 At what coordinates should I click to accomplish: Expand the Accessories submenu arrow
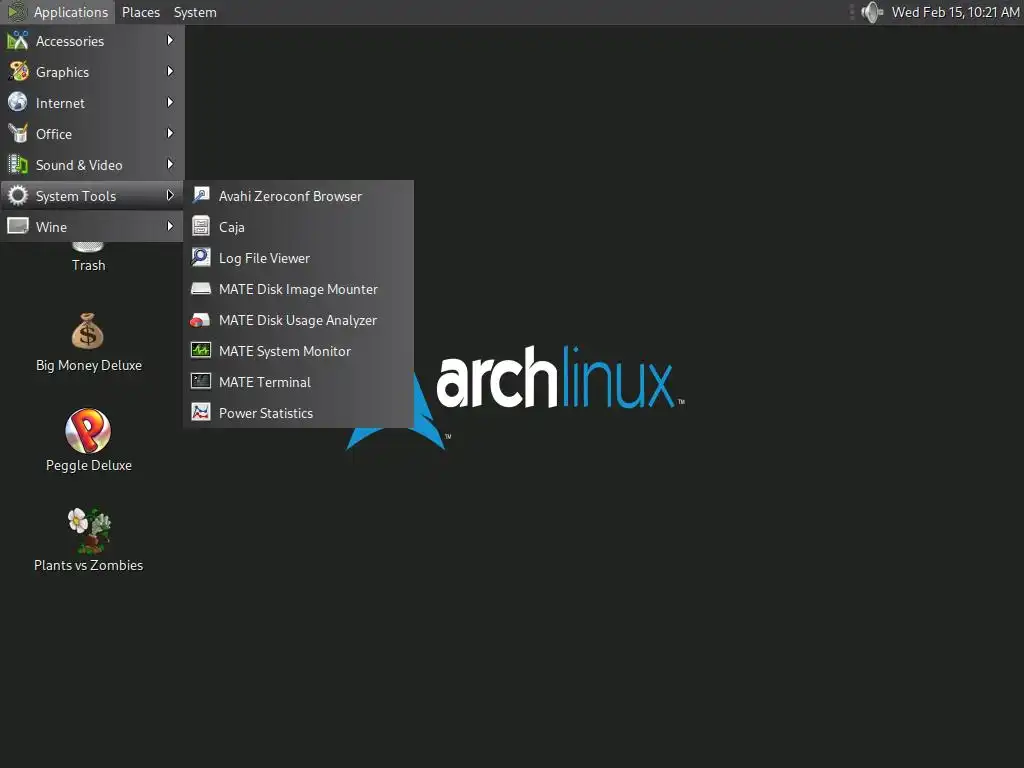[x=170, y=40]
